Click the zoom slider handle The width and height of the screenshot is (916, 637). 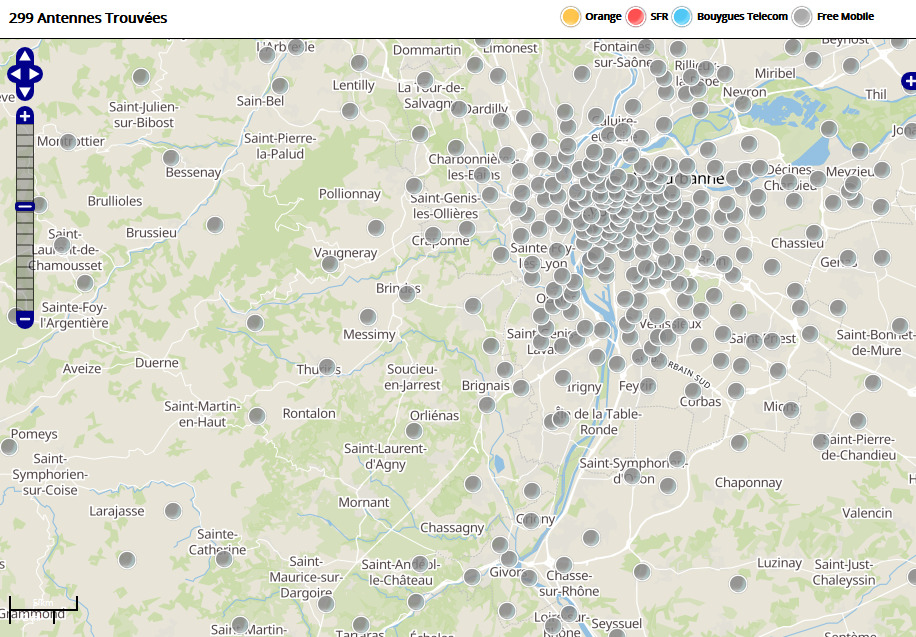pyautogui.click(x=25, y=206)
